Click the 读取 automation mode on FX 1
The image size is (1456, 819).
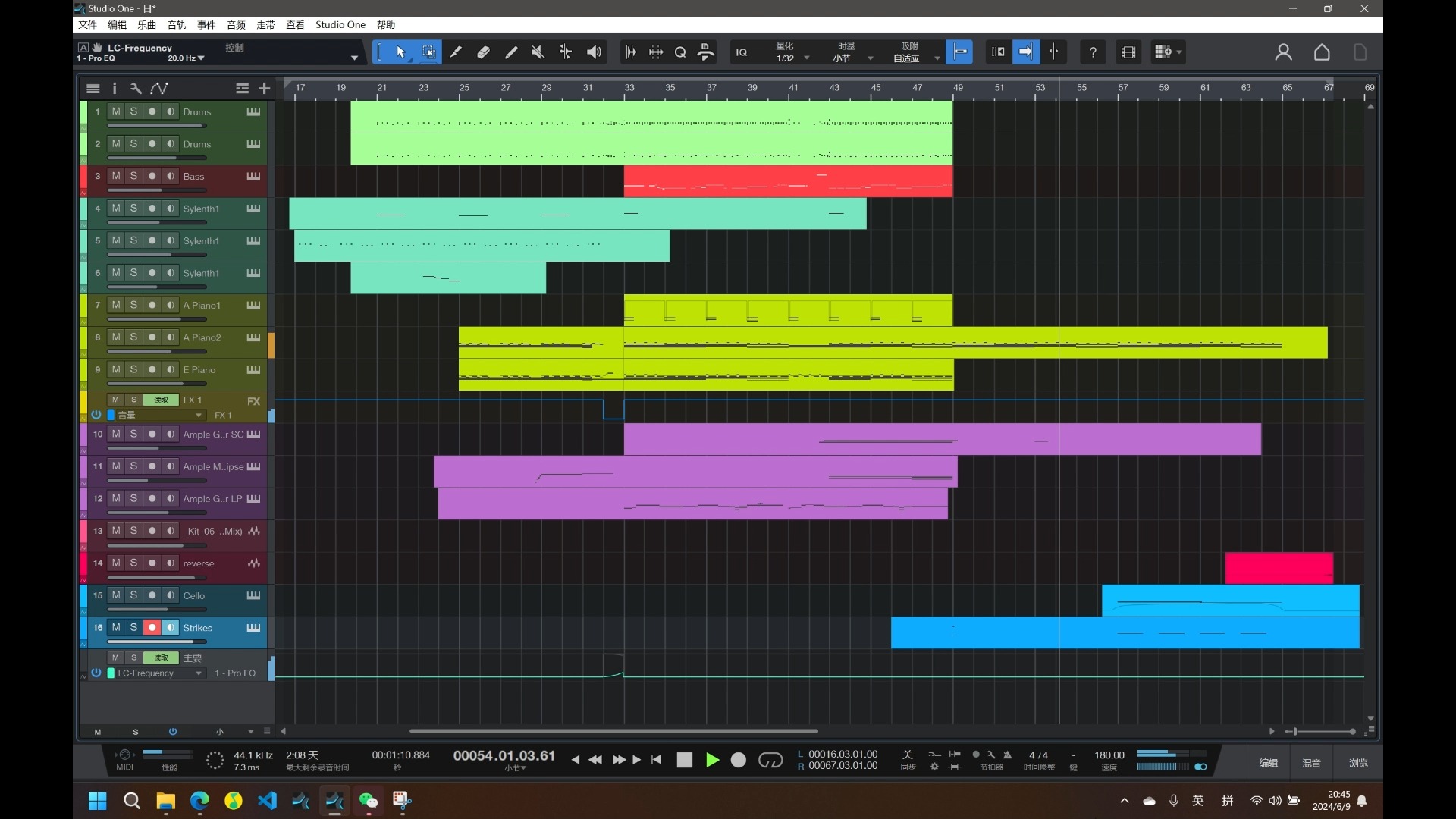161,400
